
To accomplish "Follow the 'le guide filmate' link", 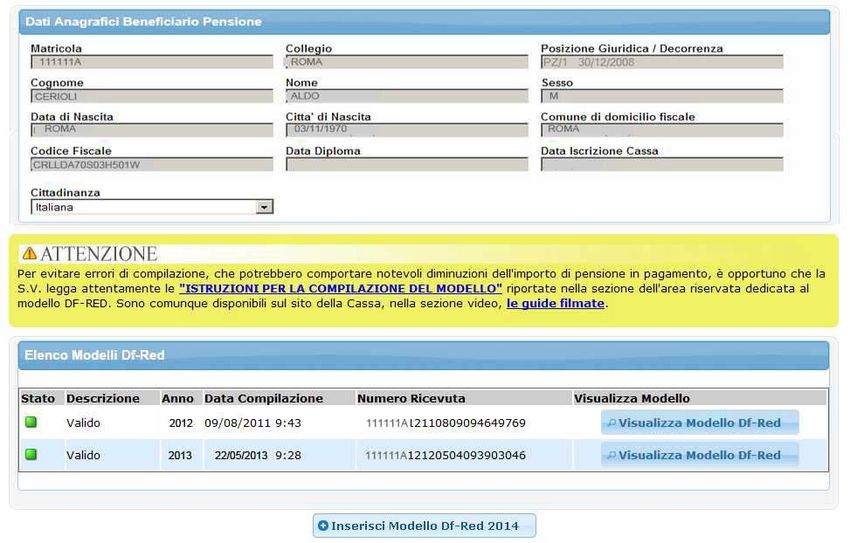I will pos(555,303).
